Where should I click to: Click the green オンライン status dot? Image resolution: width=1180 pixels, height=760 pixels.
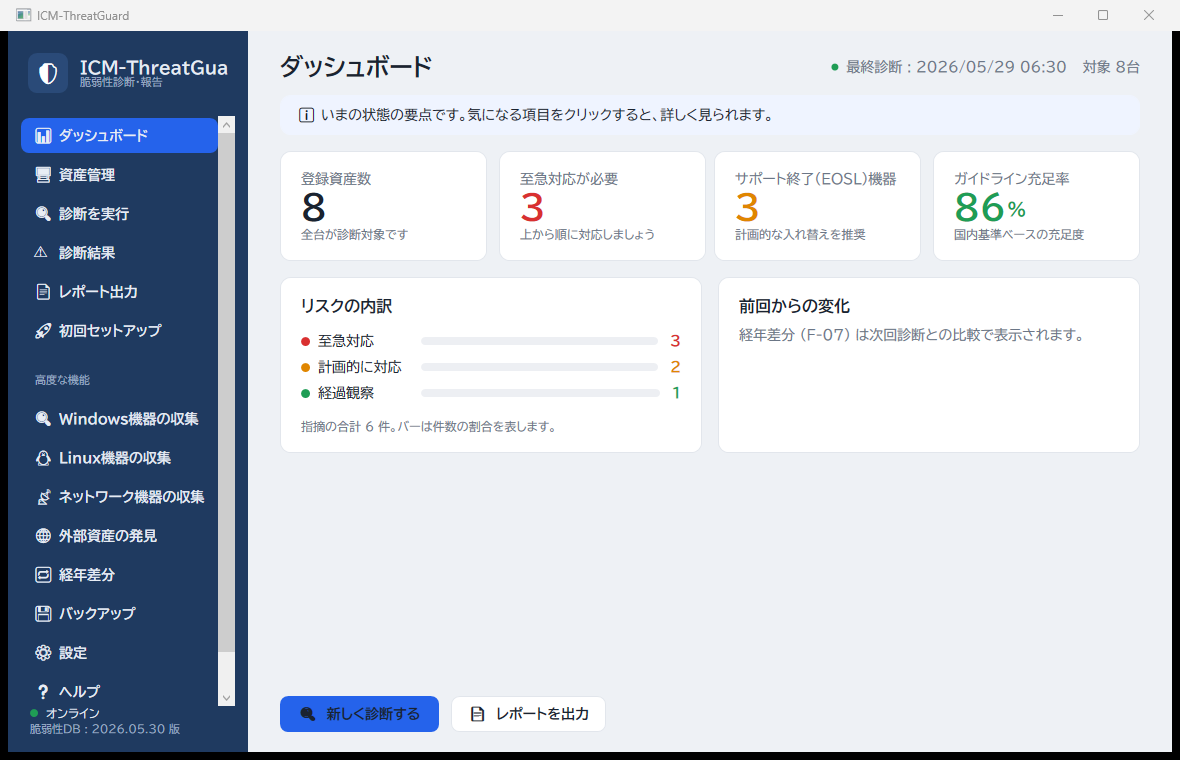(34, 713)
